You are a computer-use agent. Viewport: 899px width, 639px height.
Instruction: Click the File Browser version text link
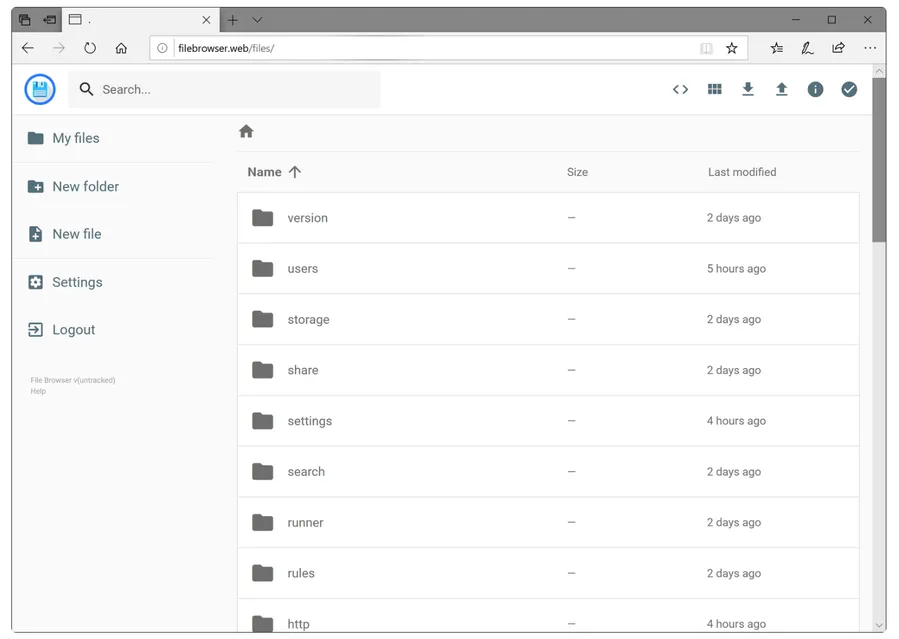click(x=73, y=380)
